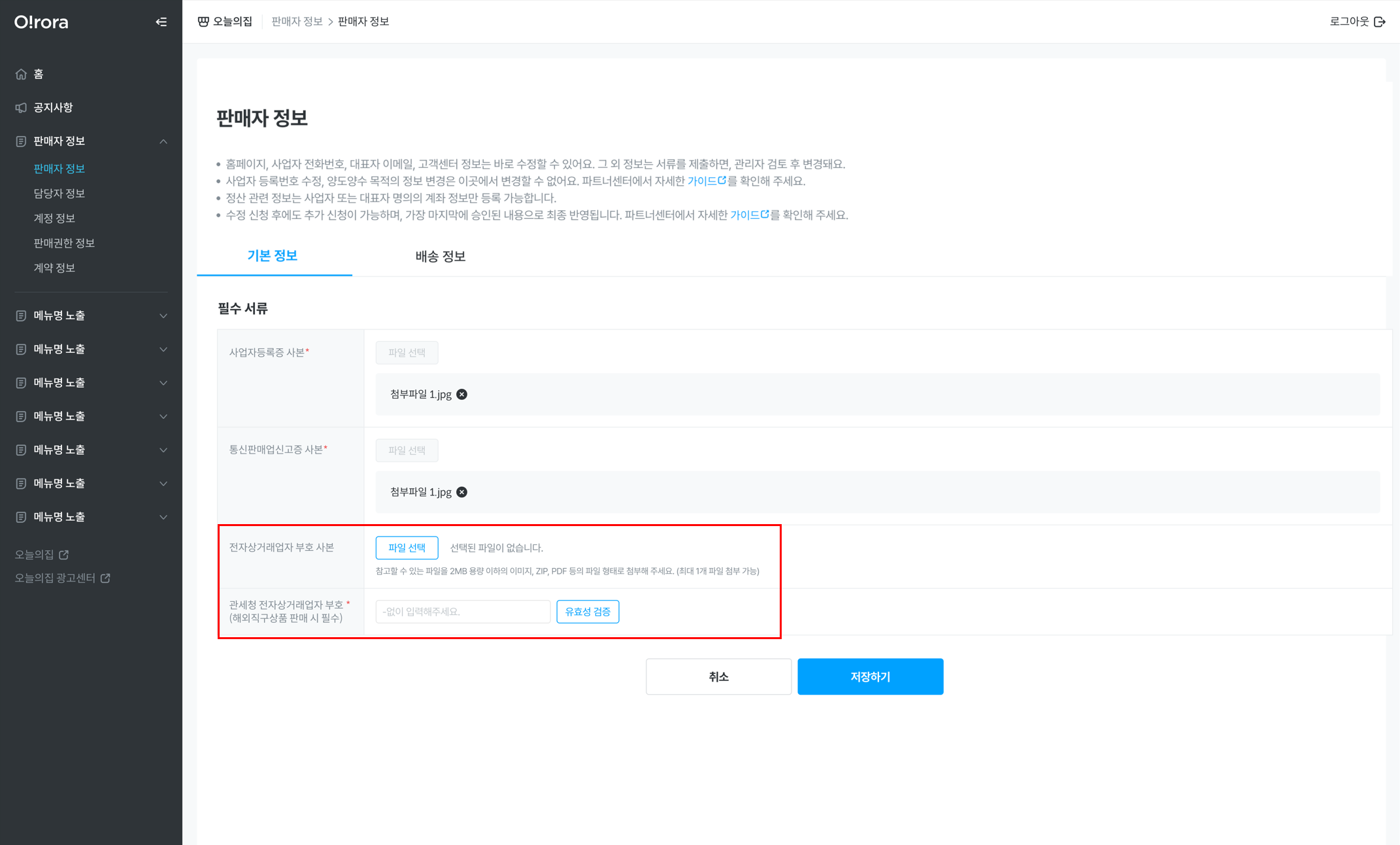Image resolution: width=1400 pixels, height=845 pixels.
Task: Expand the second 메뉴명 노출 menu
Action: click(x=163, y=350)
